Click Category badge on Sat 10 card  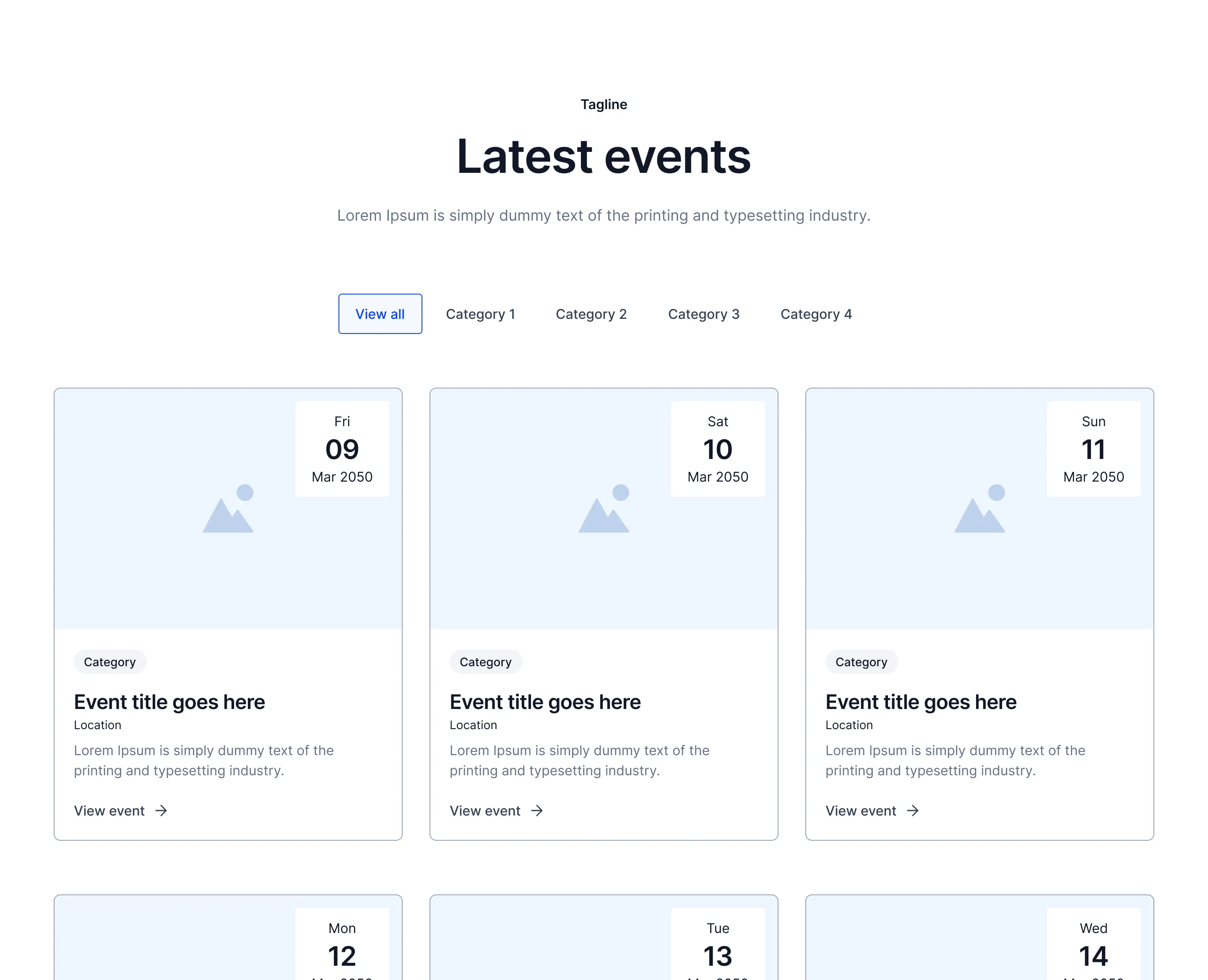(486, 662)
